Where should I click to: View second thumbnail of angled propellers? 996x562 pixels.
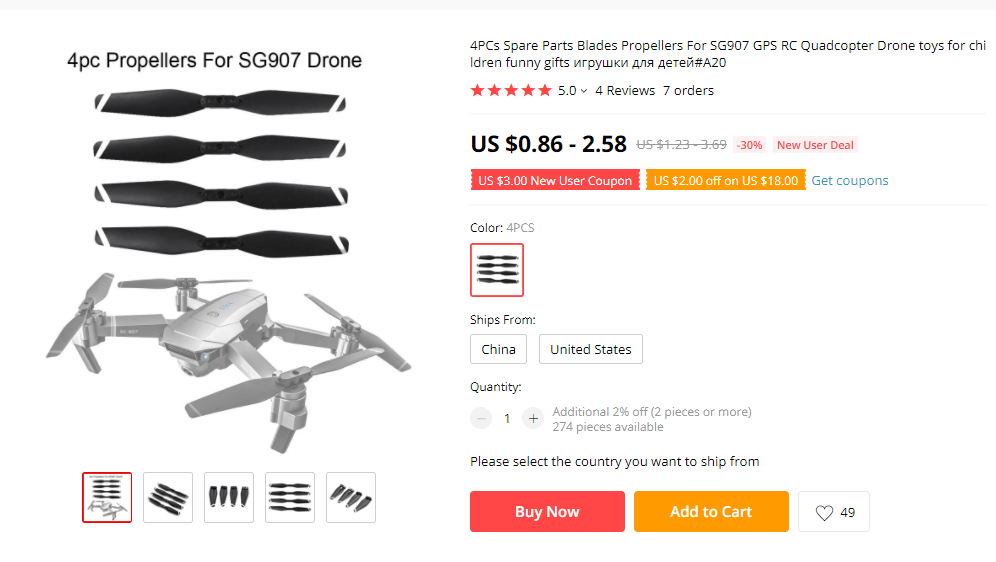(x=168, y=497)
